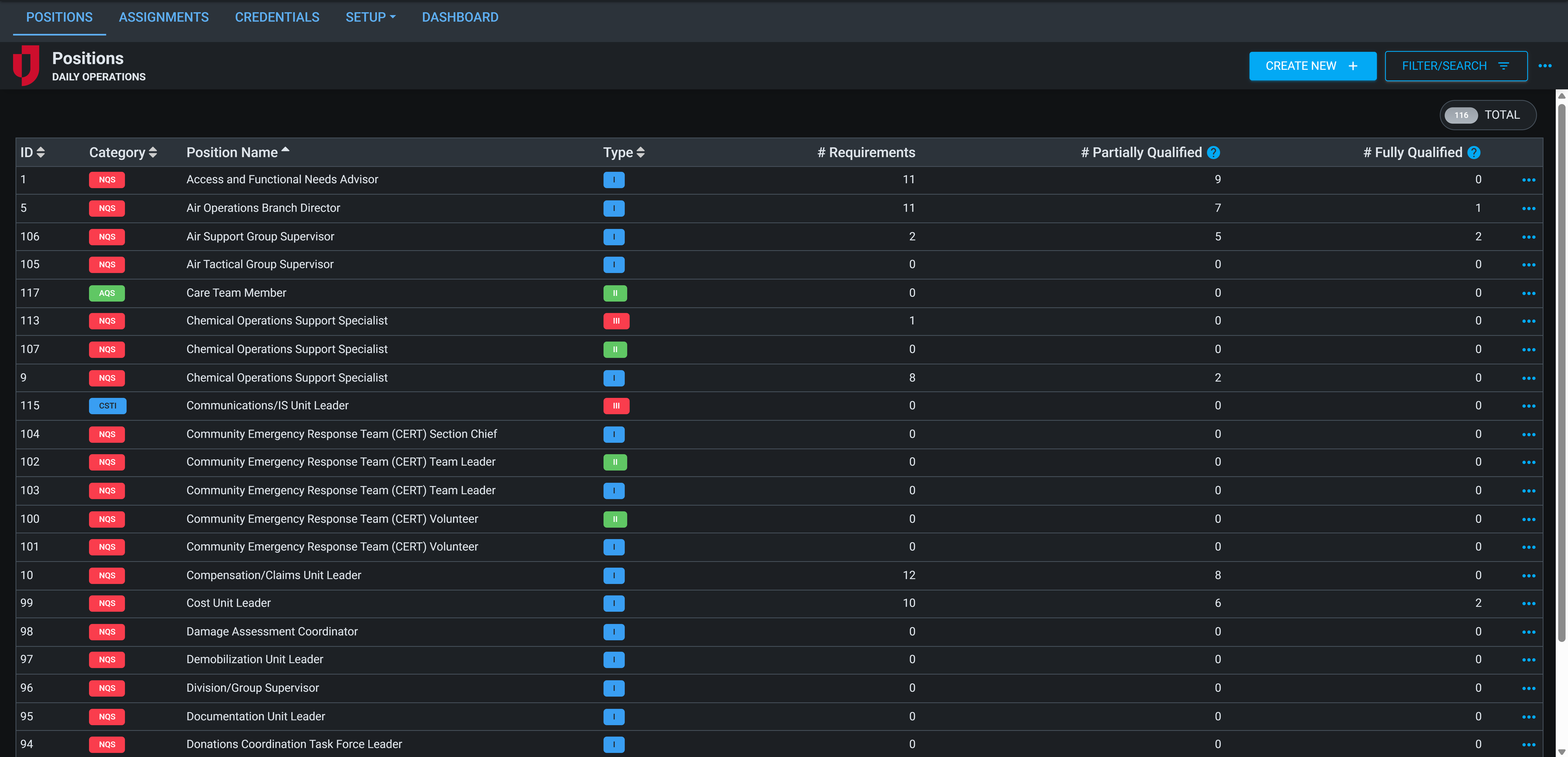Open the FILTER/SEARCH panel

click(x=1456, y=66)
